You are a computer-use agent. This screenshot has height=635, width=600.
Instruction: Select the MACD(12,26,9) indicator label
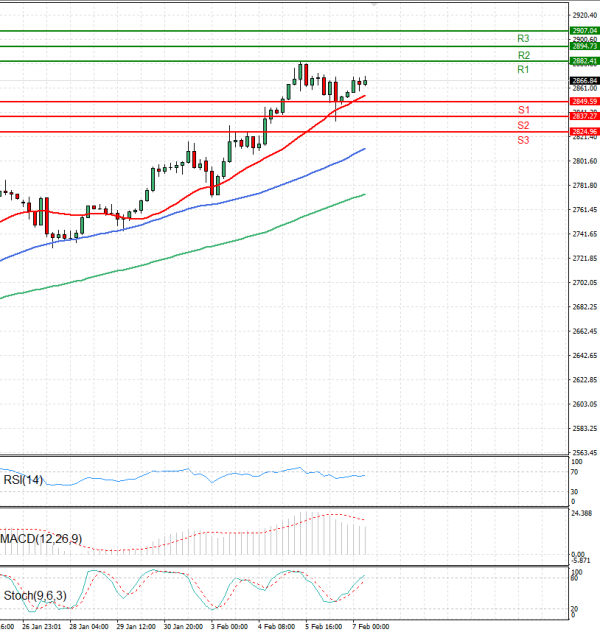(40, 539)
